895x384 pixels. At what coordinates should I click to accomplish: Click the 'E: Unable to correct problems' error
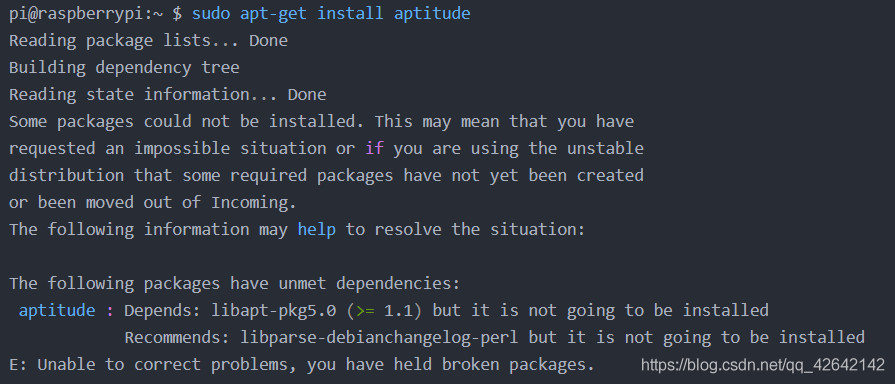click(x=301, y=364)
